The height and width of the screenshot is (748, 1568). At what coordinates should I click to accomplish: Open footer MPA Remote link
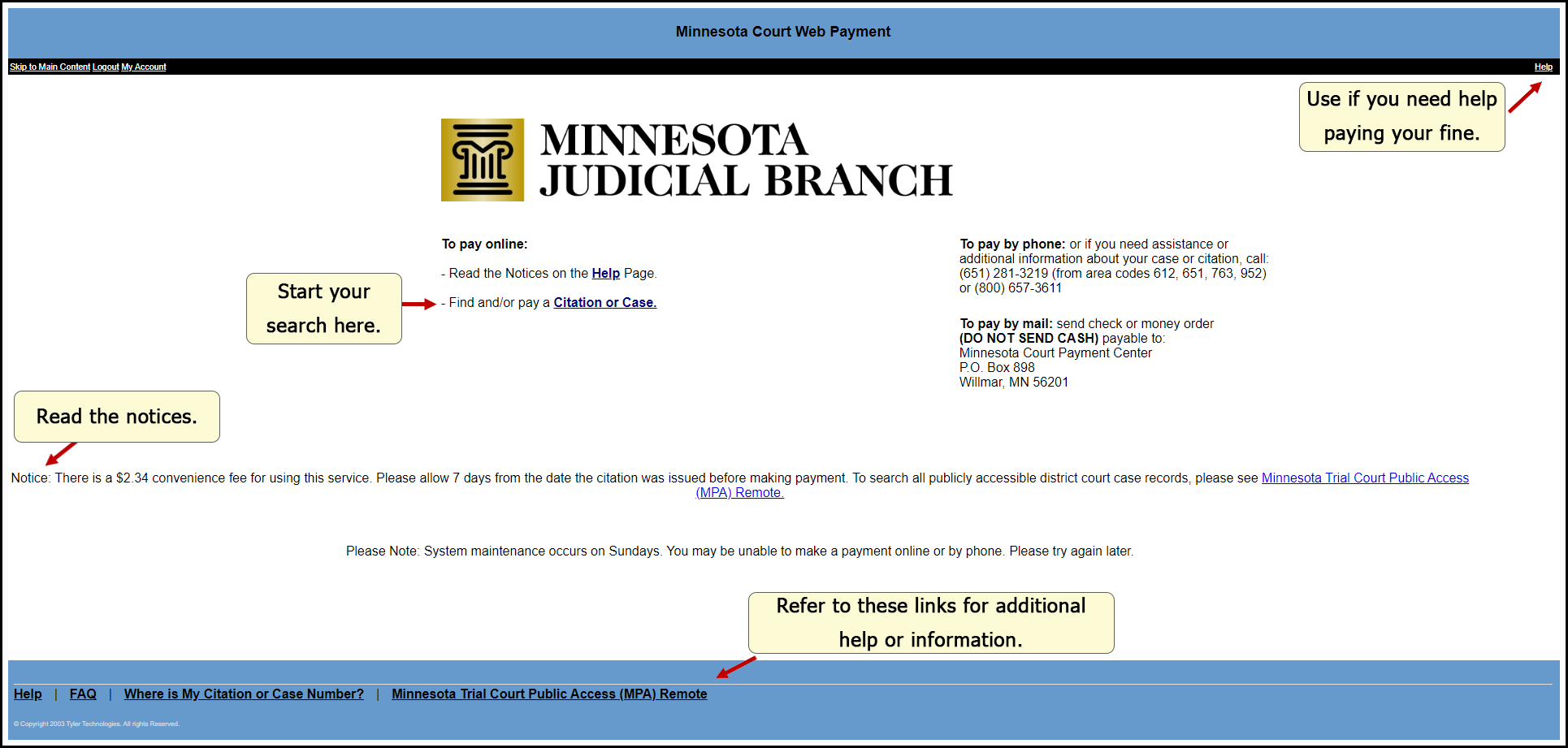click(549, 694)
